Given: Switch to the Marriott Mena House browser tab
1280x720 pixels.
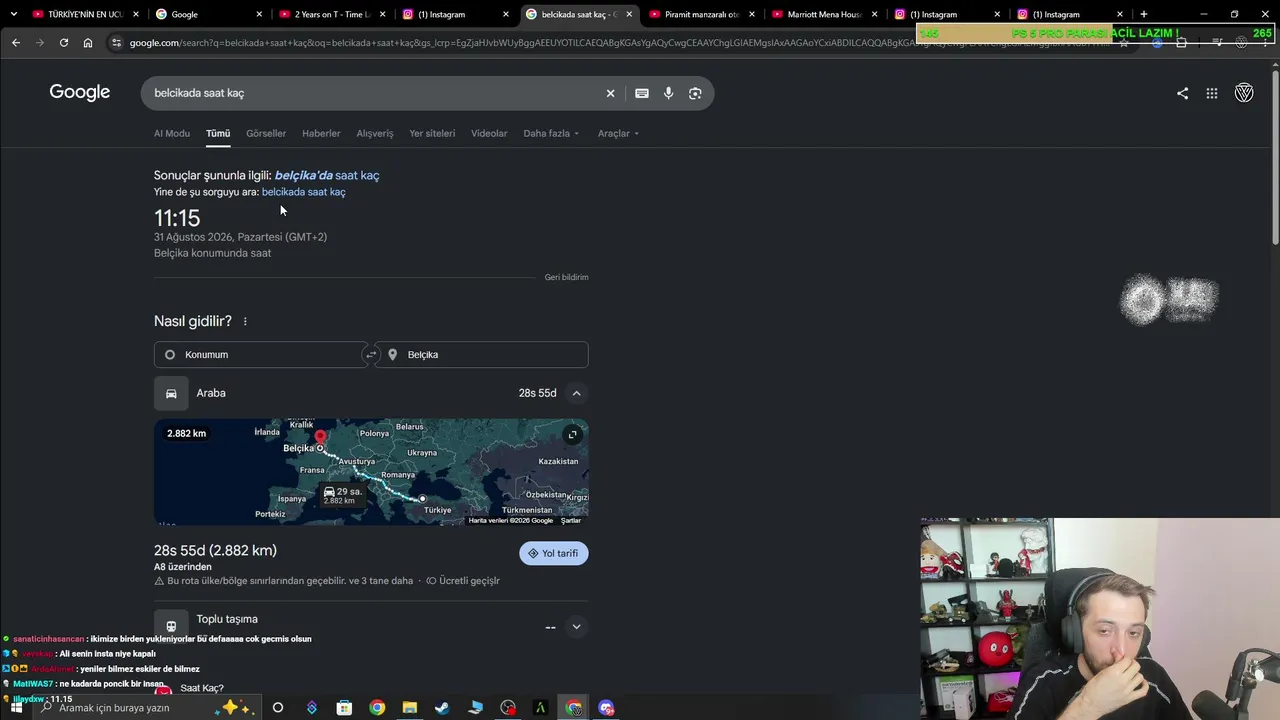Looking at the screenshot, I should click(824, 14).
